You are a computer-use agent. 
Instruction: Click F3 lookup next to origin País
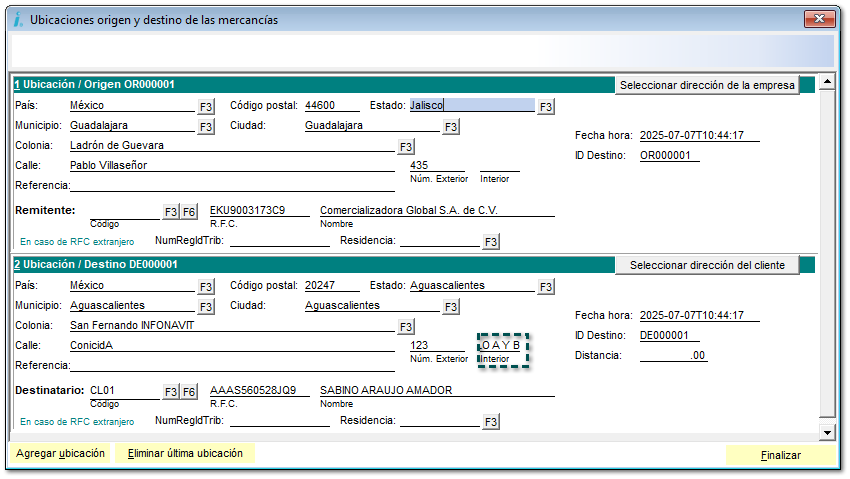205,106
